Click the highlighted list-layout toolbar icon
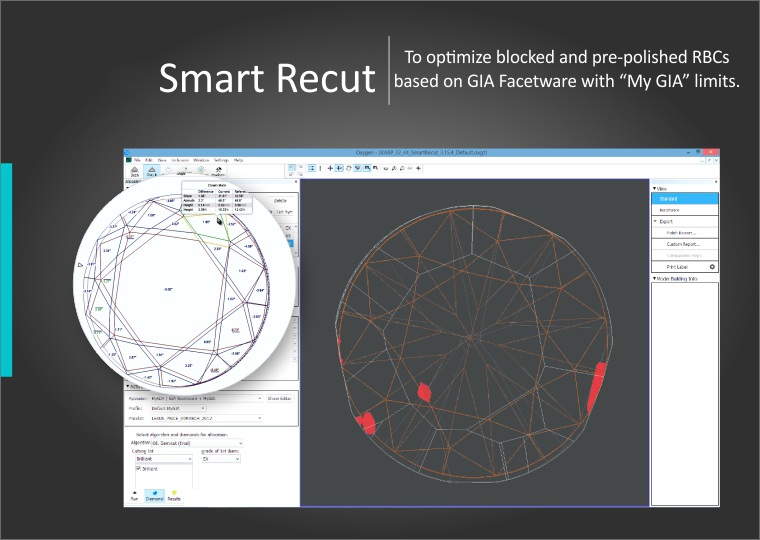Image resolution: width=760 pixels, height=540 pixels. (x=312, y=168)
